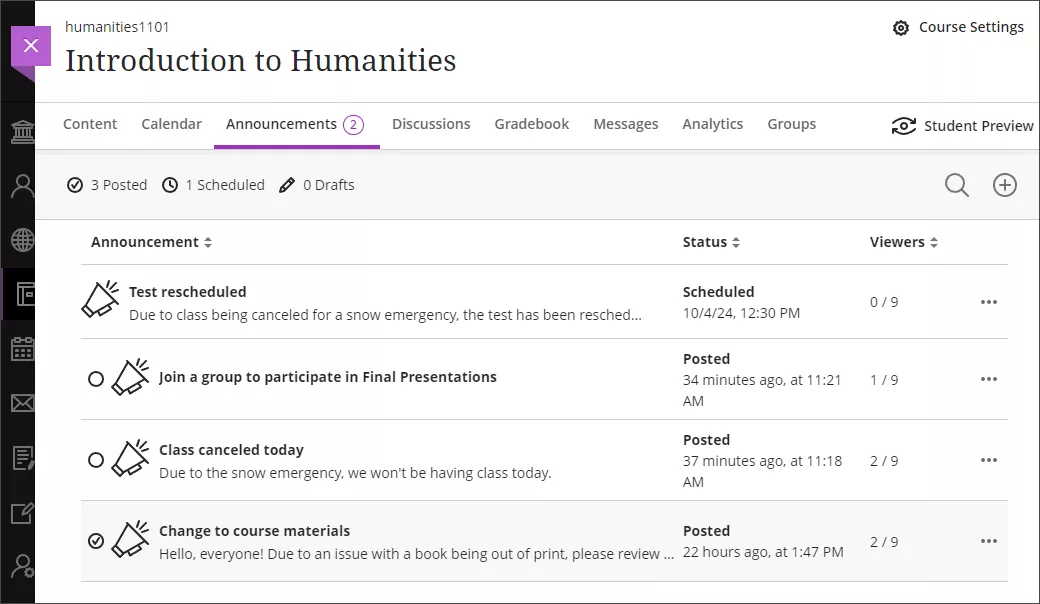Open Grades via the document-and-pencil sidebar icon

click(x=24, y=458)
